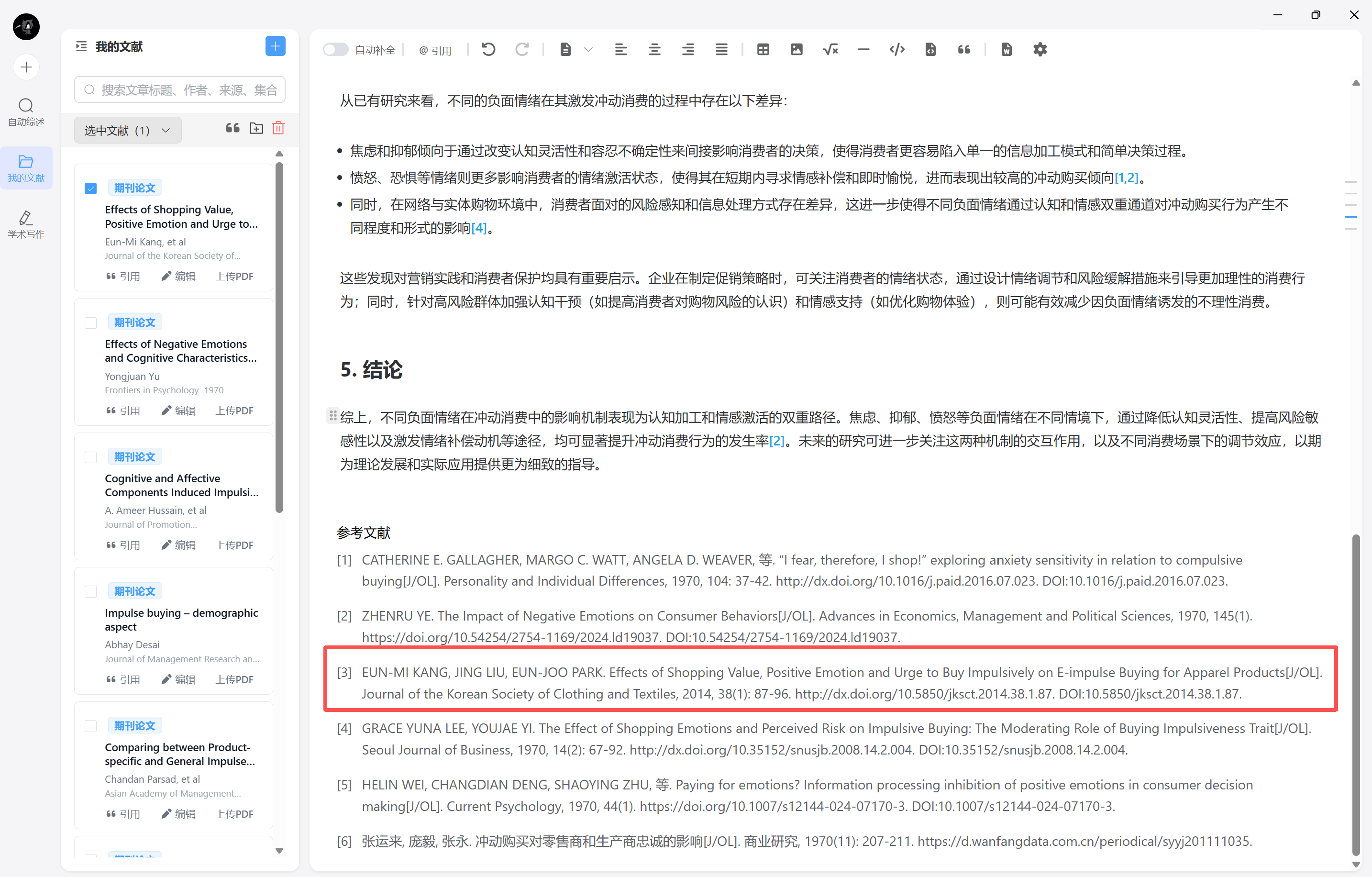Check the Effects of Negative Emotions paper

pyautogui.click(x=90, y=322)
